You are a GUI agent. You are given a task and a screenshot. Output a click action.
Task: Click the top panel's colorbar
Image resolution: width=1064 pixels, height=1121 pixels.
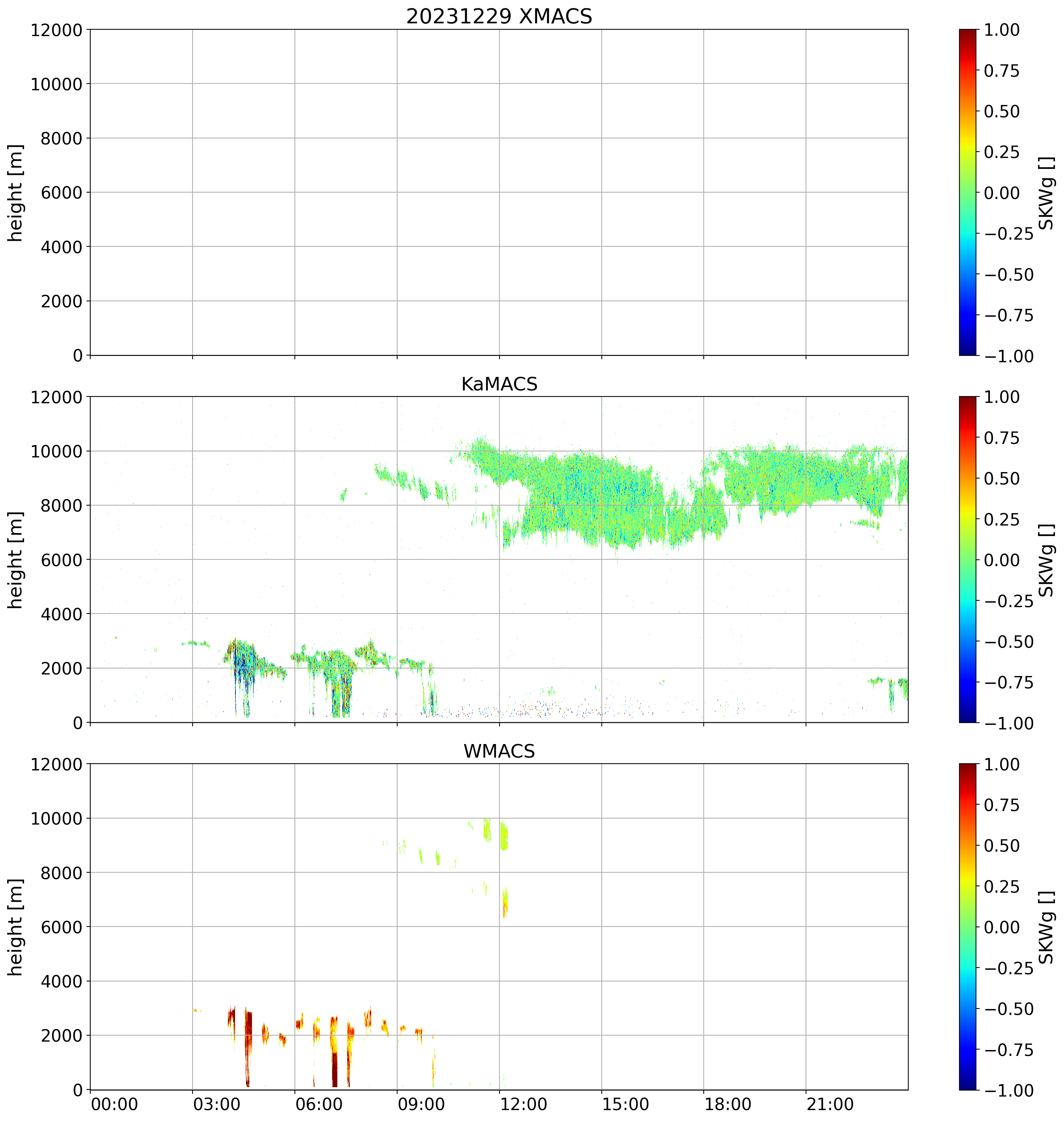(x=968, y=192)
